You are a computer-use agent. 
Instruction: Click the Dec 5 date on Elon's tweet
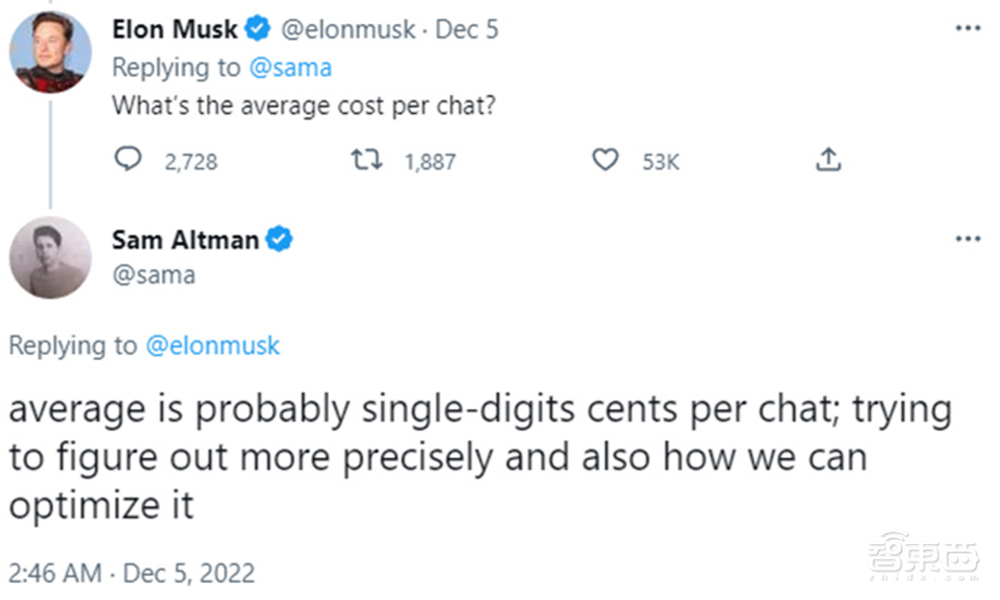[x=465, y=30]
